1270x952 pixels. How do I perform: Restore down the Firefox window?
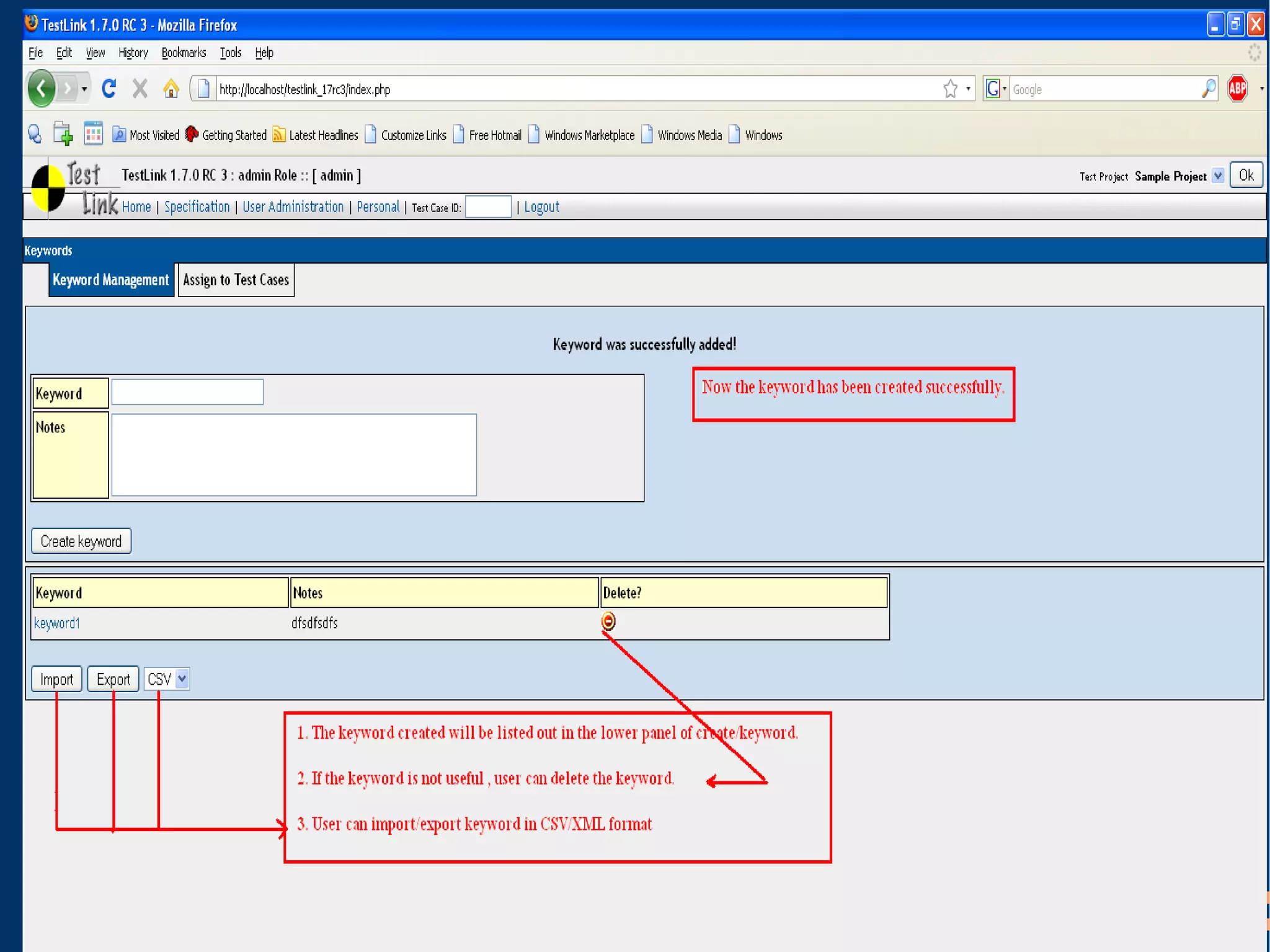(x=1236, y=25)
